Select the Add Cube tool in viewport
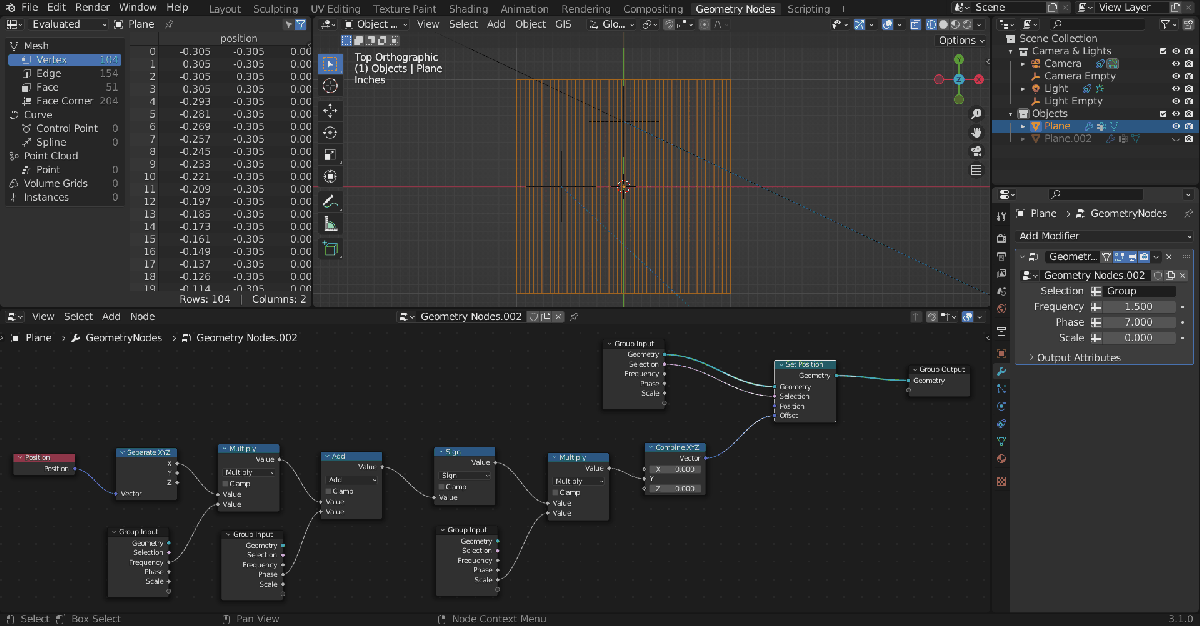This screenshot has height=626, width=1200. click(330, 249)
